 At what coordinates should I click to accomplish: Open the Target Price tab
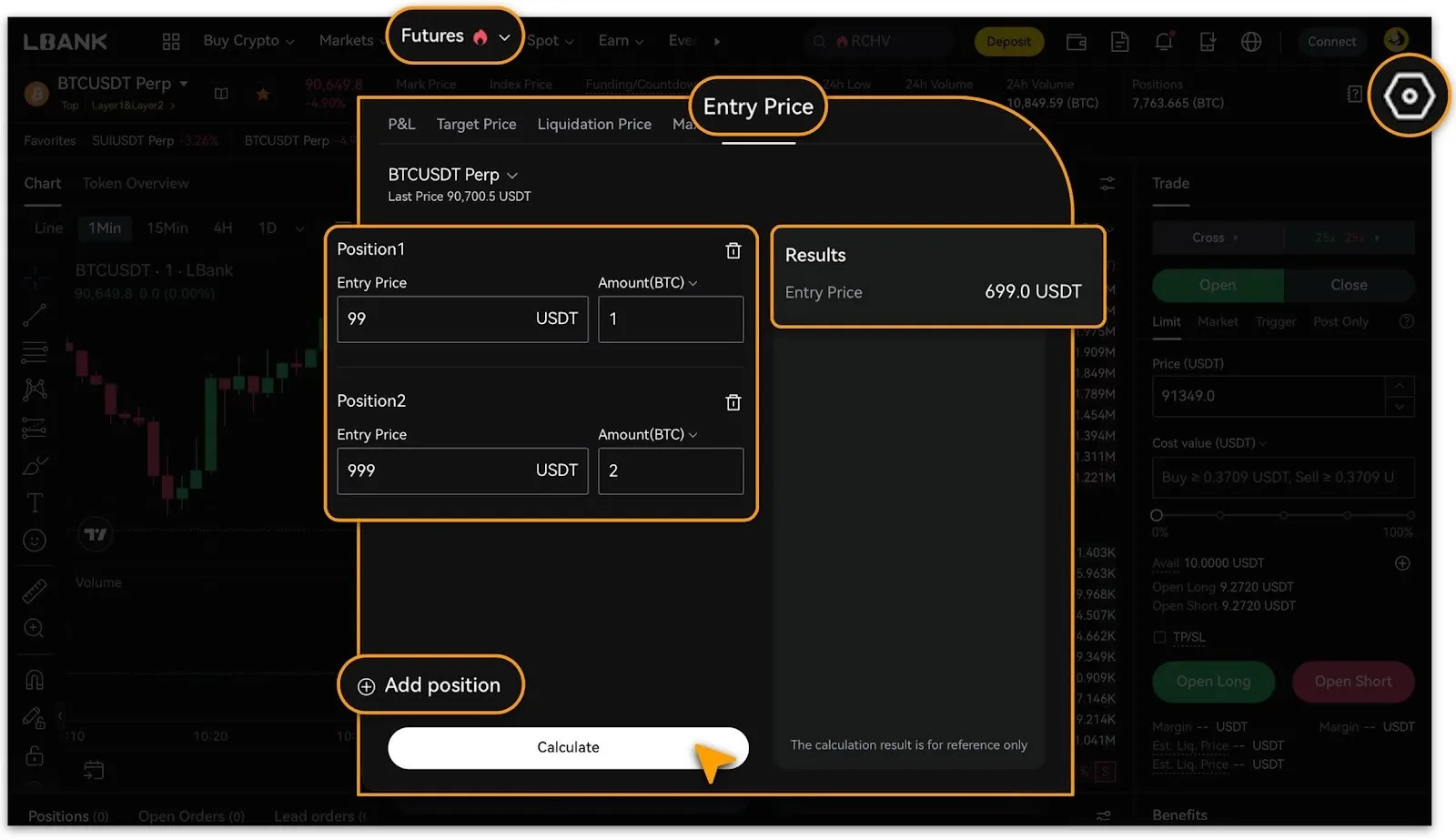[x=476, y=125]
